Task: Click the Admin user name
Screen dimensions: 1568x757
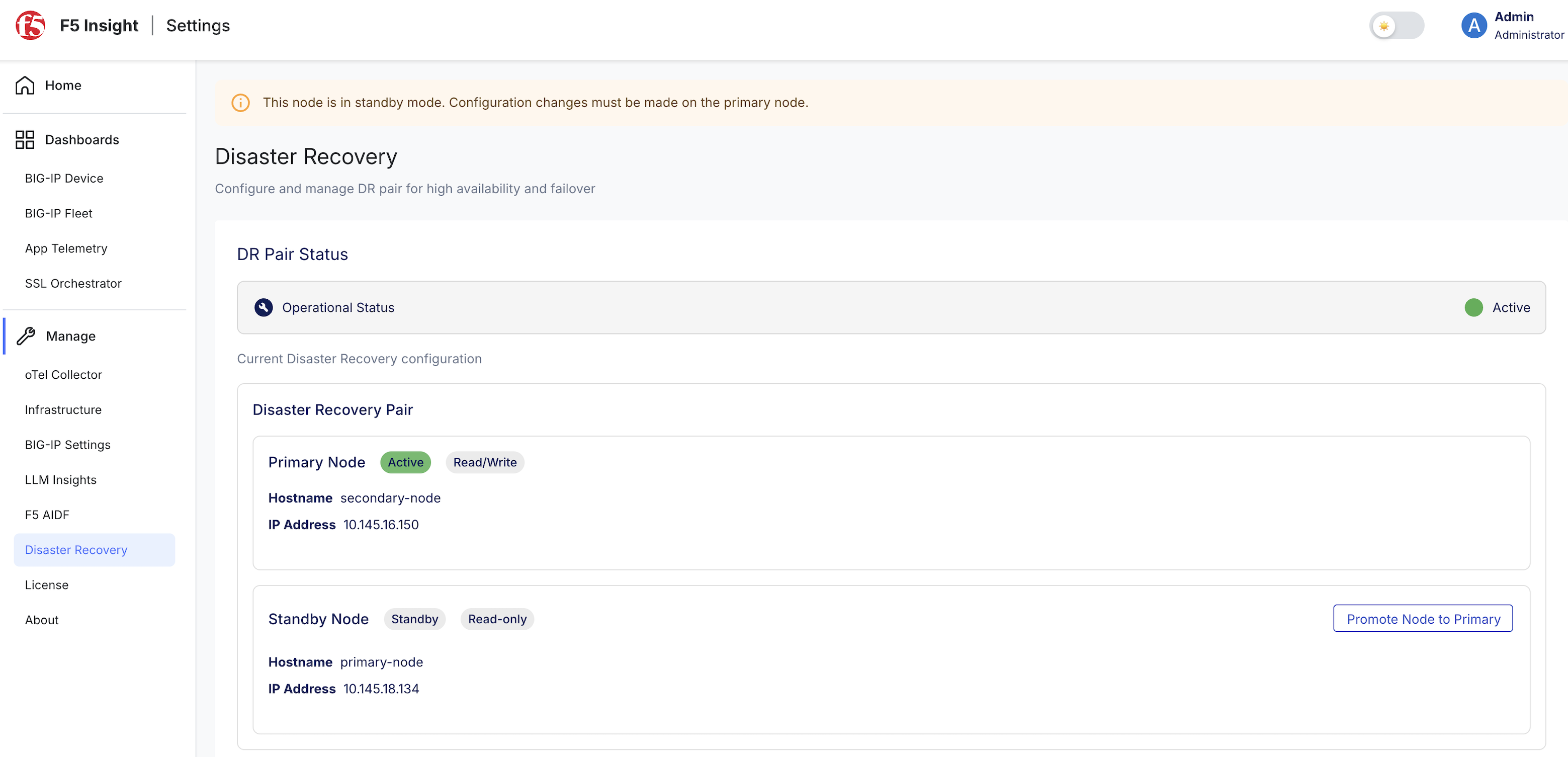Action: [x=1514, y=17]
